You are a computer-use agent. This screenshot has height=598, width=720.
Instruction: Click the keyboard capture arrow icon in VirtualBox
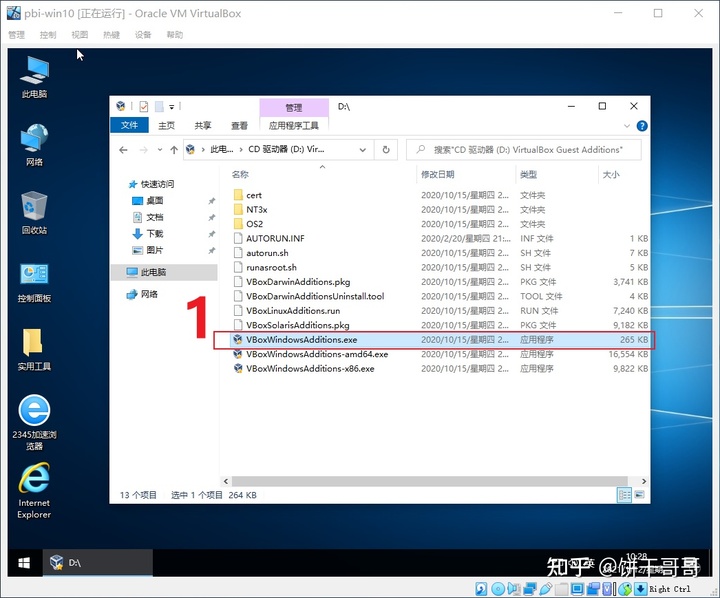point(640,588)
